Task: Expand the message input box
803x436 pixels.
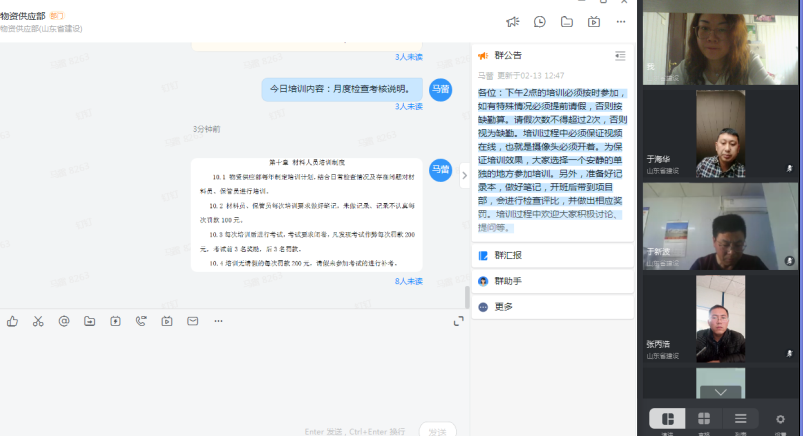Action: (459, 321)
